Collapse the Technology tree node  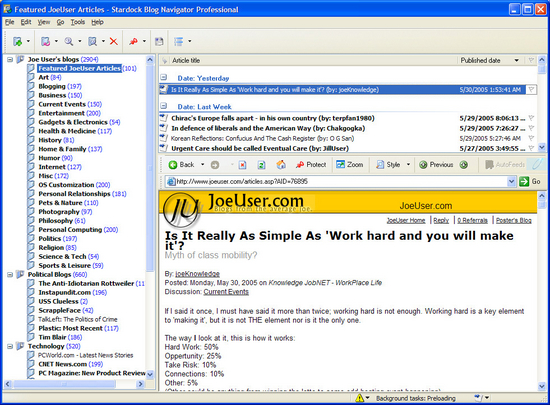tap(10, 346)
